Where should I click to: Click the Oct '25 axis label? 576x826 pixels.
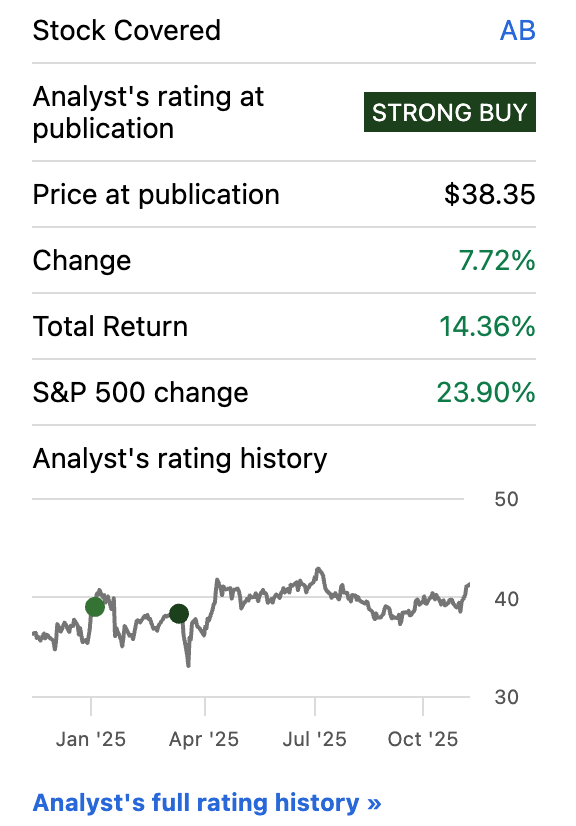click(x=421, y=739)
